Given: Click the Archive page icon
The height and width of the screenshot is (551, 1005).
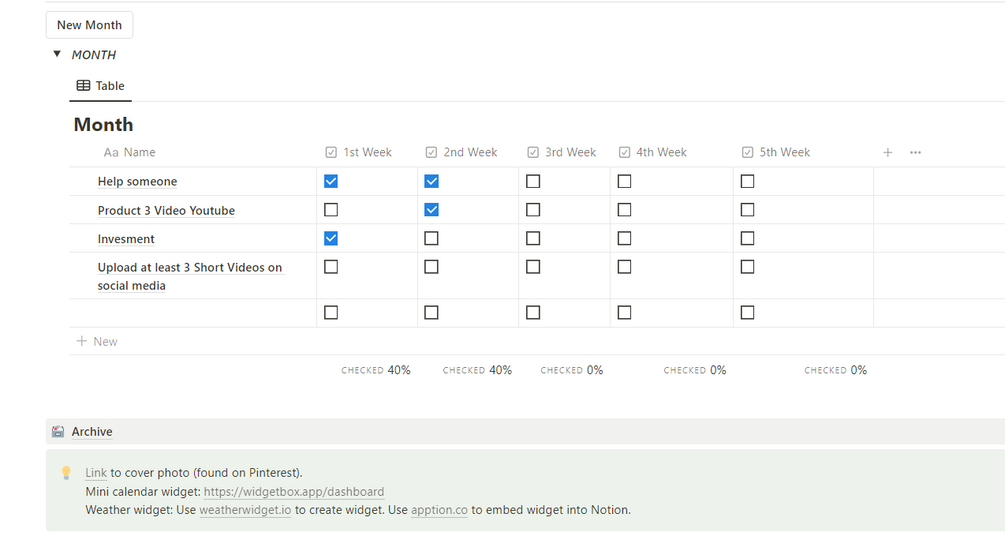Looking at the screenshot, I should click(58, 432).
